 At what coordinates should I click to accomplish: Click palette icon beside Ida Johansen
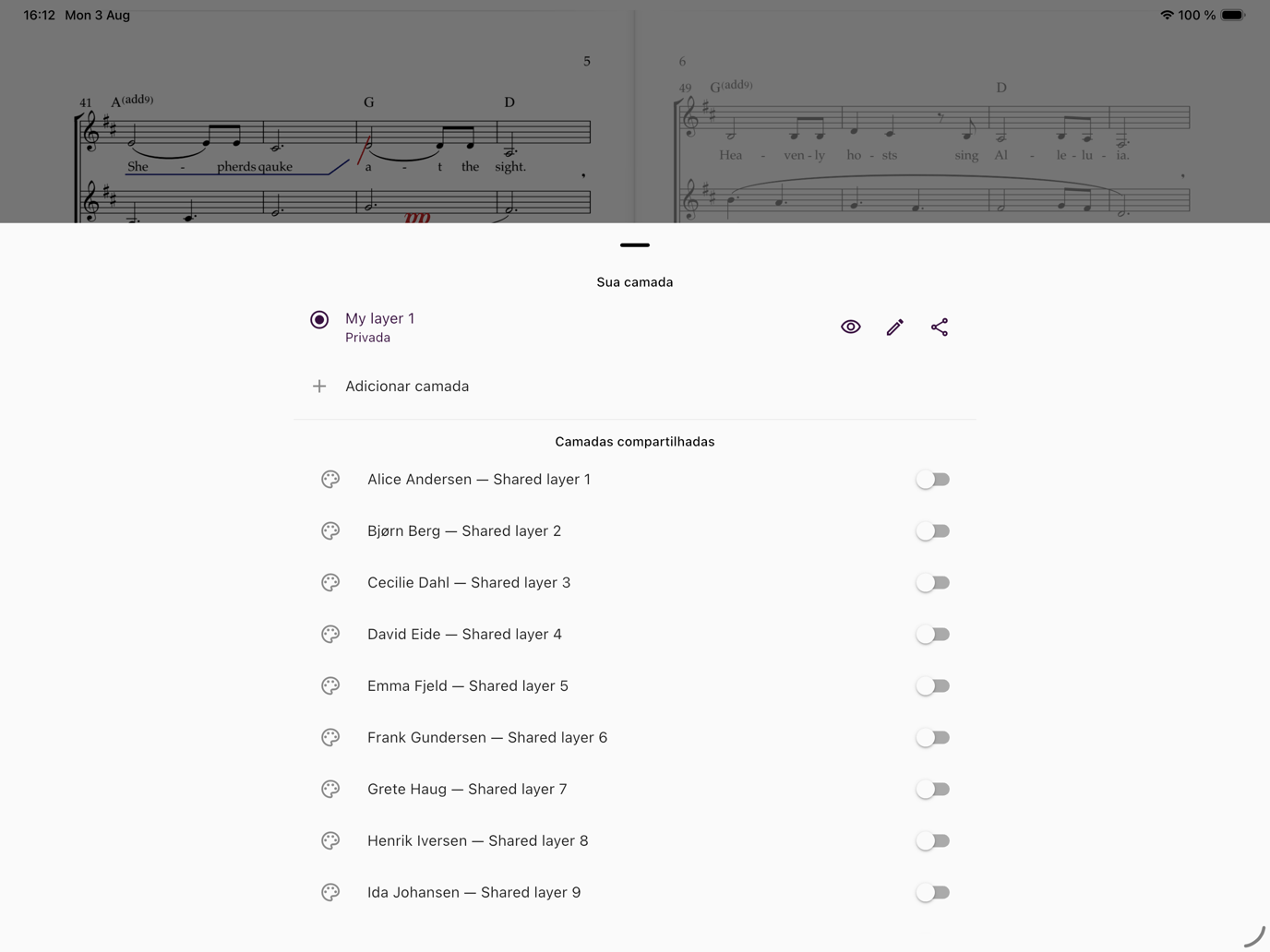(x=330, y=892)
